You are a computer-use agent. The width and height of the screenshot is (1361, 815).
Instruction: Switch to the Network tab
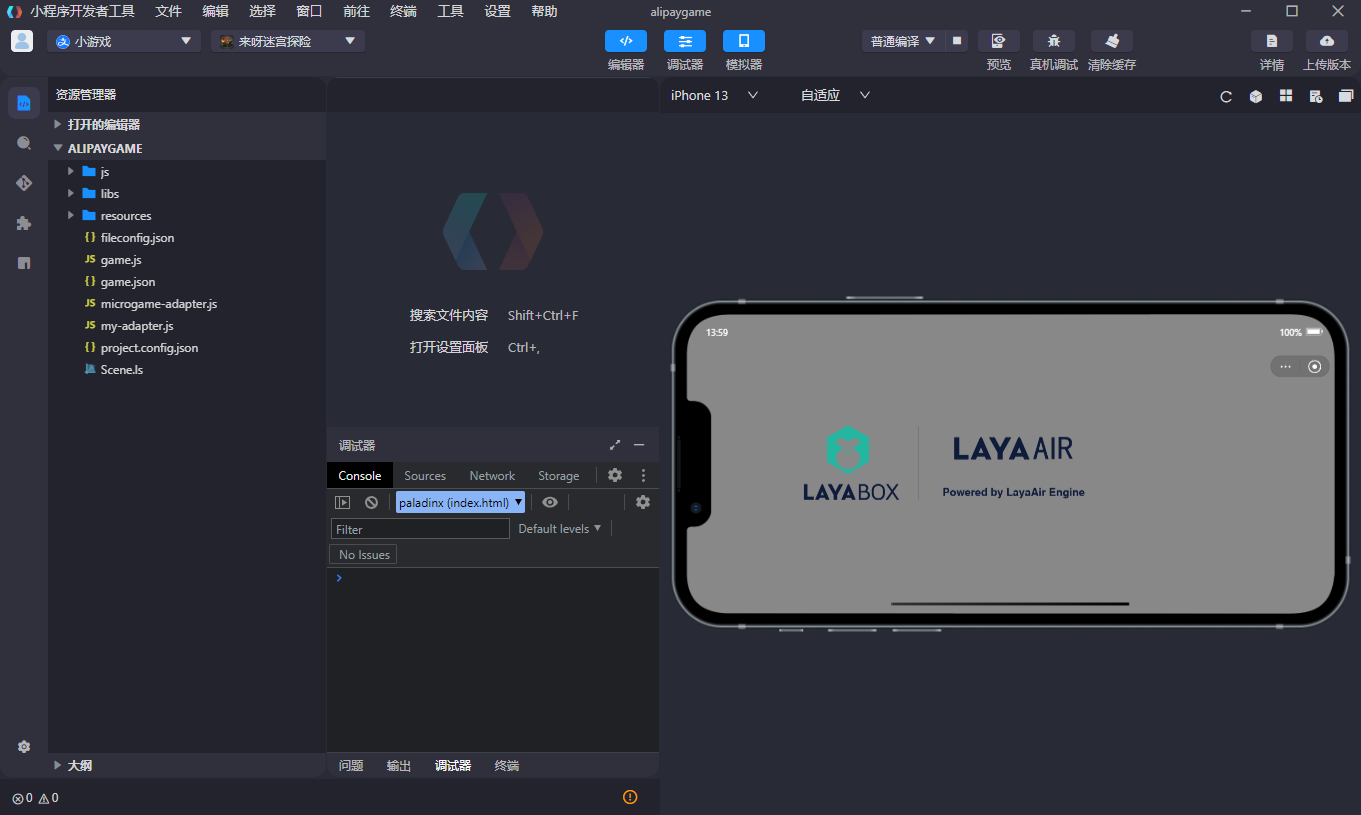coord(492,476)
